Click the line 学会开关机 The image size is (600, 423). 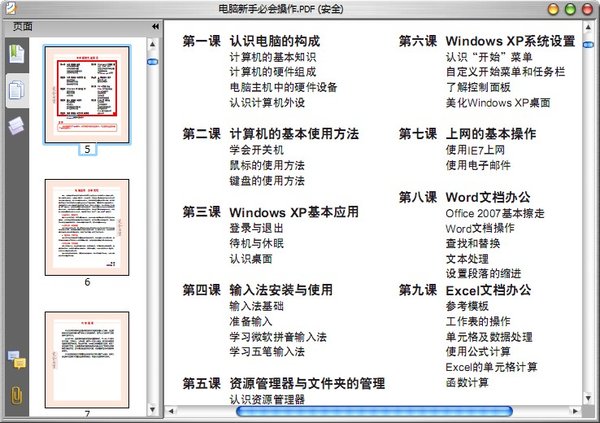coord(256,150)
